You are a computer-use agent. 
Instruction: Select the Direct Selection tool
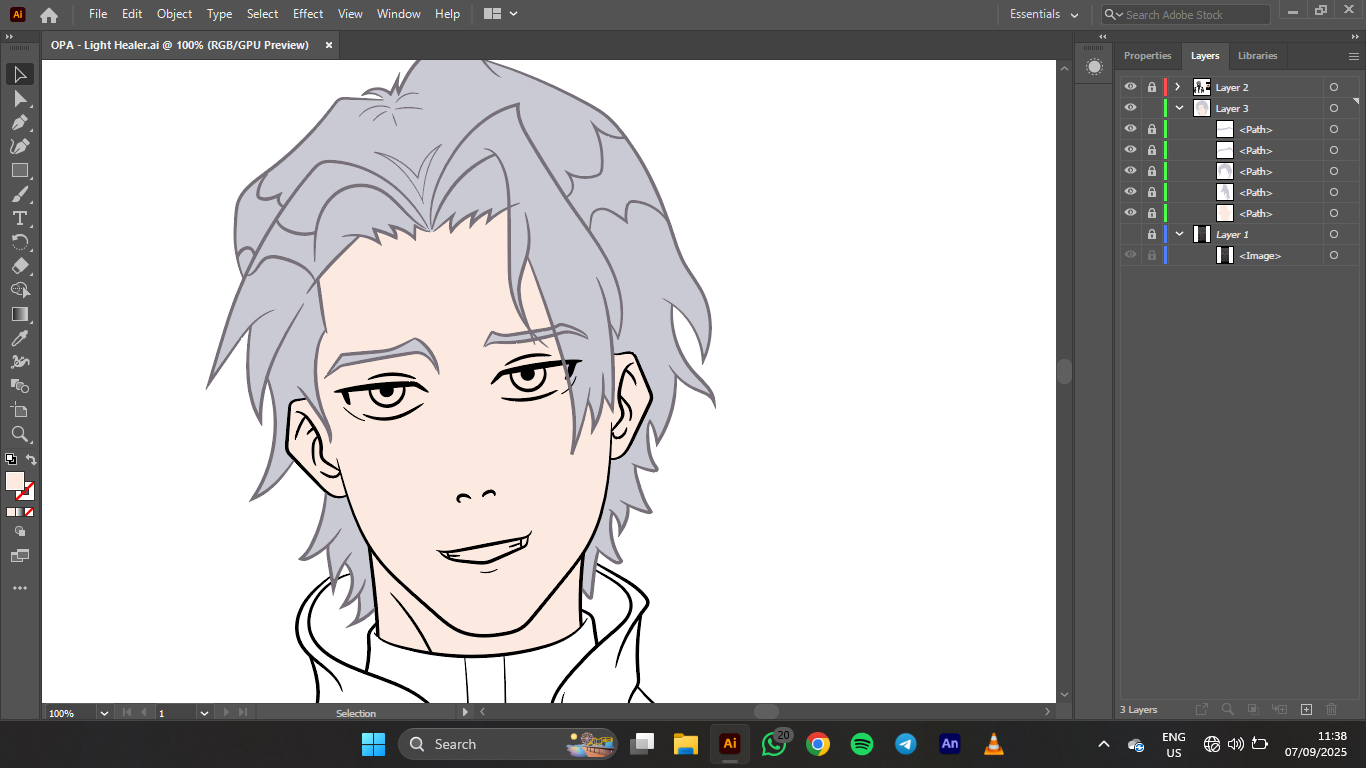tap(19, 99)
